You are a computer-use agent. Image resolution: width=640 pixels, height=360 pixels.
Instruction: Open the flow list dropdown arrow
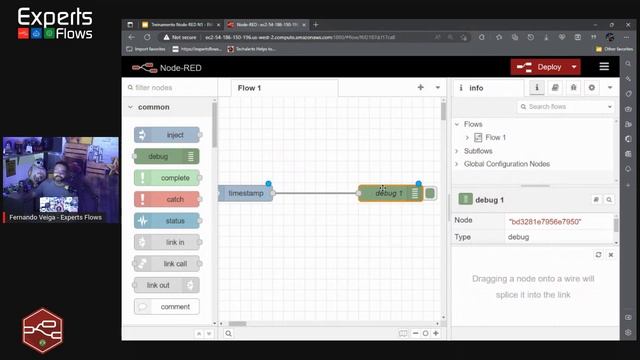point(438,87)
